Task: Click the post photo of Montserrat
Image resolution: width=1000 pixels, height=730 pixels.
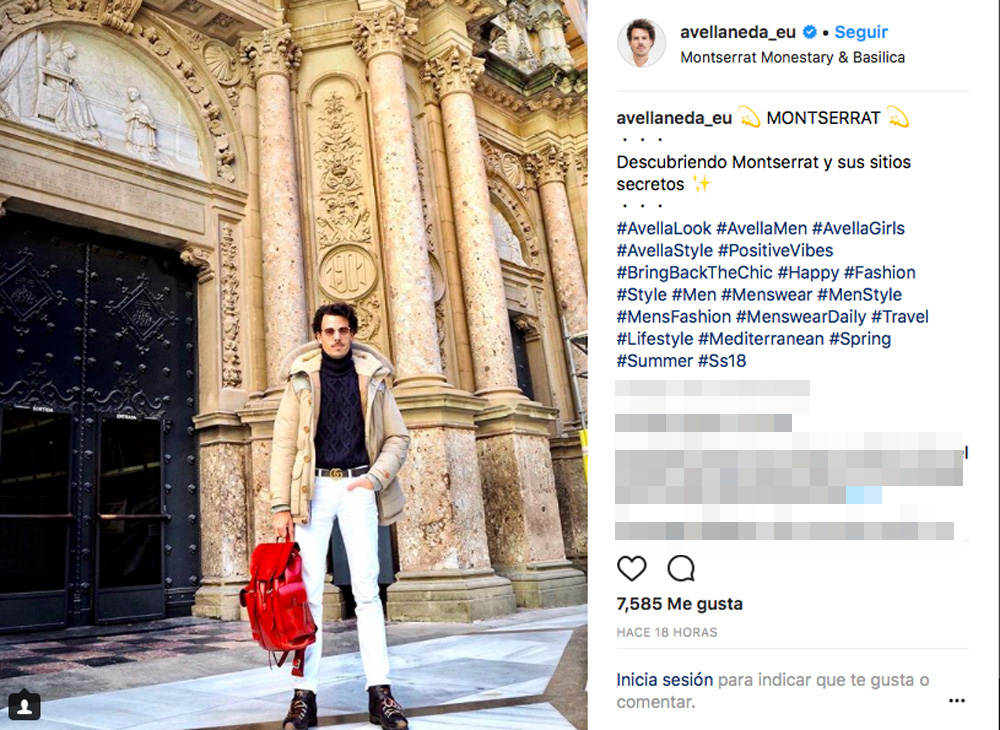Action: 293,365
